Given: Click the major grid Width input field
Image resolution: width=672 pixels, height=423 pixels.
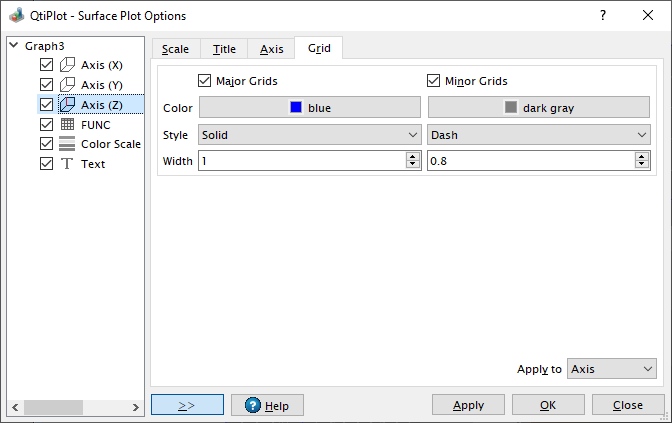Looking at the screenshot, I should tap(301, 160).
